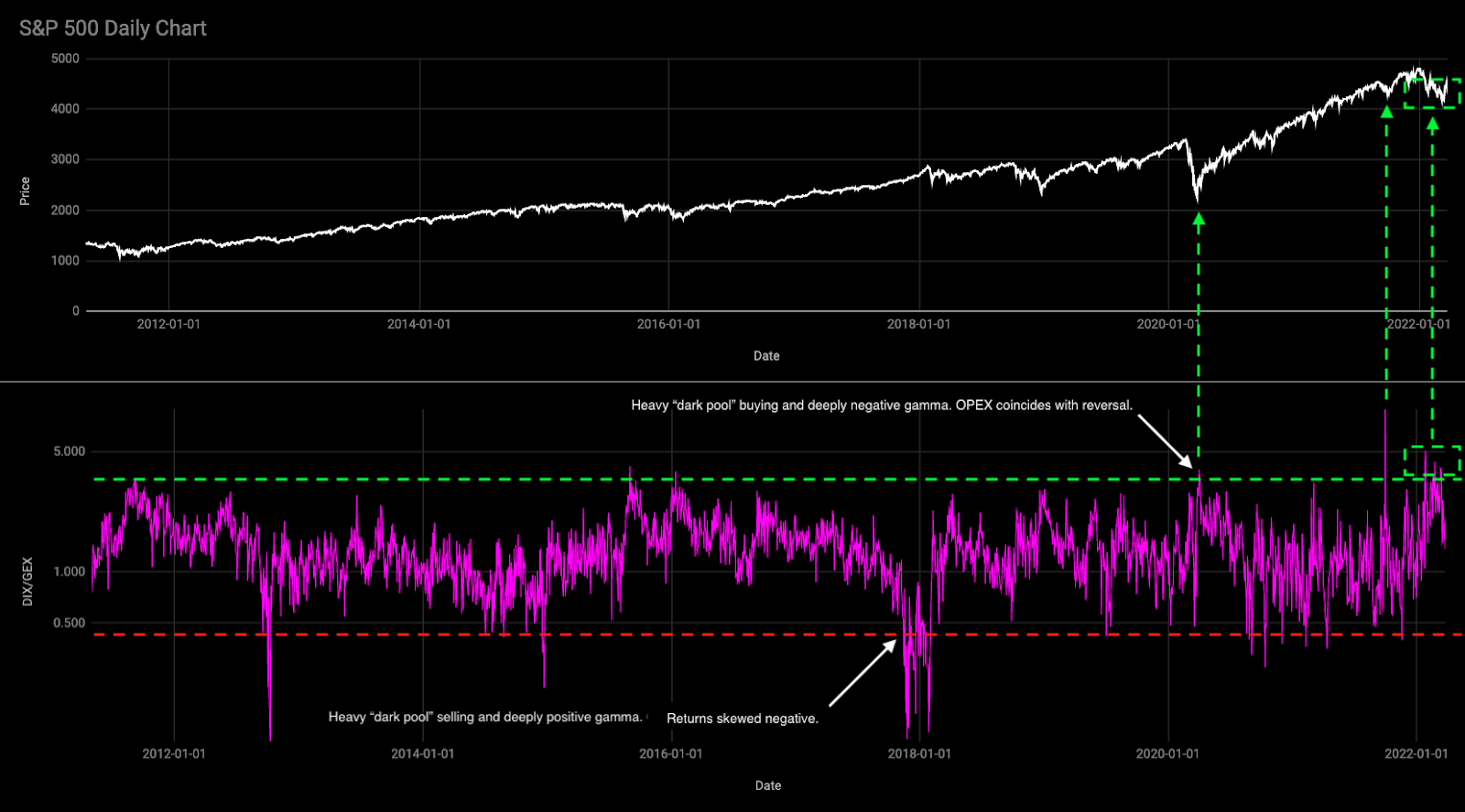Click the 5000 price axis label
1465x812 pixels.
pyautogui.click(x=65, y=59)
